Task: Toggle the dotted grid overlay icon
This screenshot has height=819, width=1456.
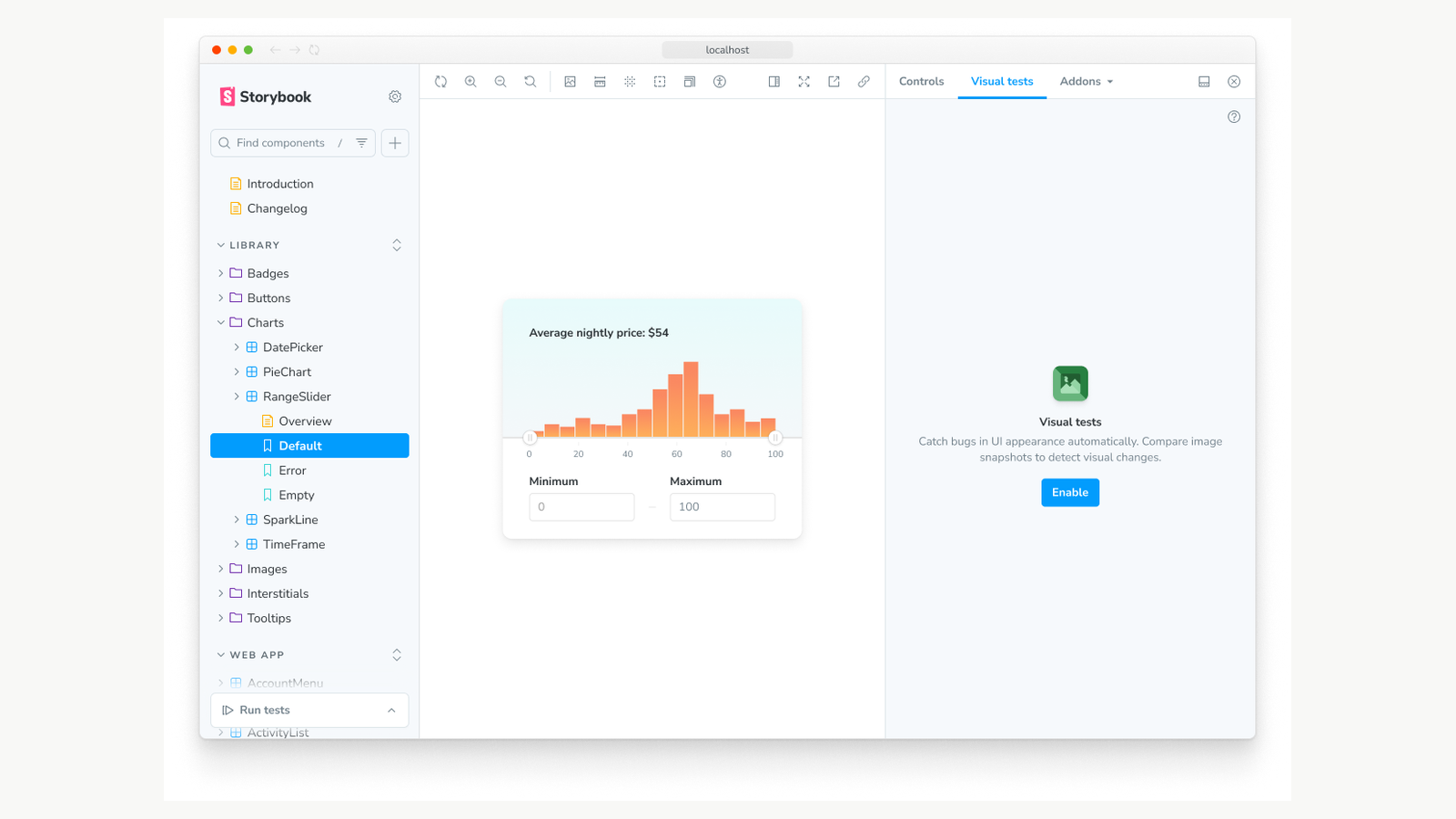Action: (630, 82)
